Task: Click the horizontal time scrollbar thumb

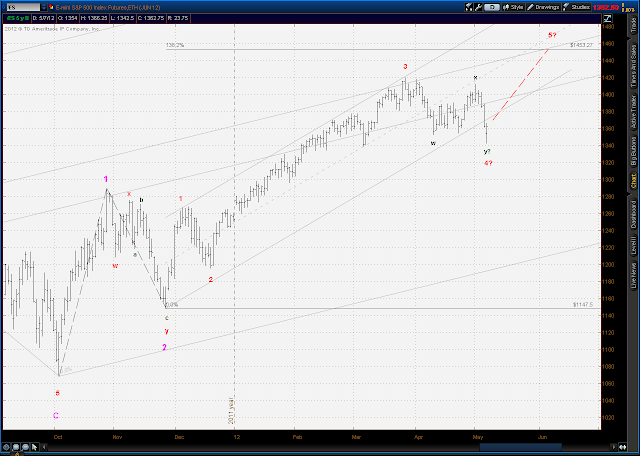Action: 521,447
